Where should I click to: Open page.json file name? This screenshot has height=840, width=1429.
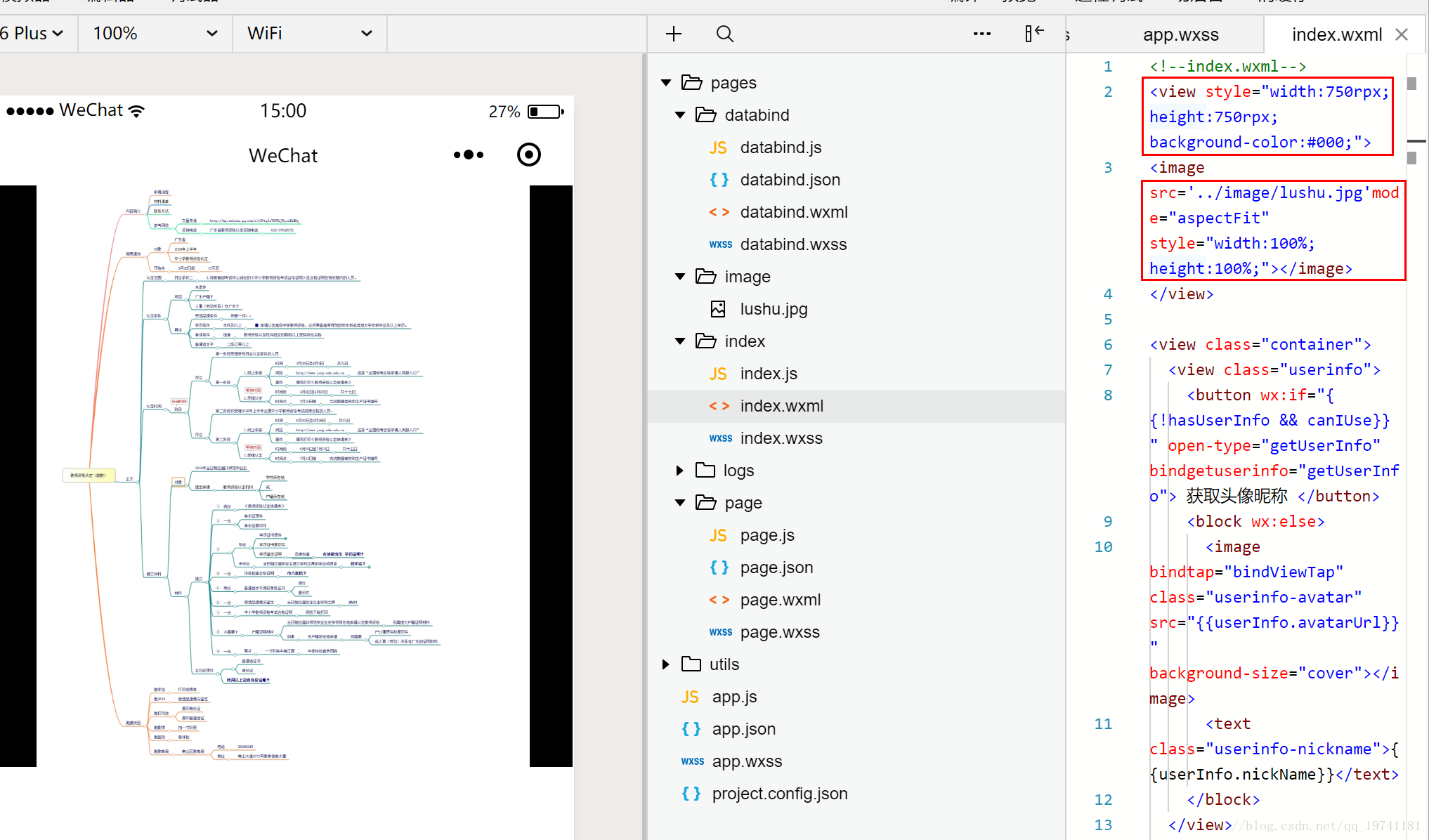pos(776,567)
